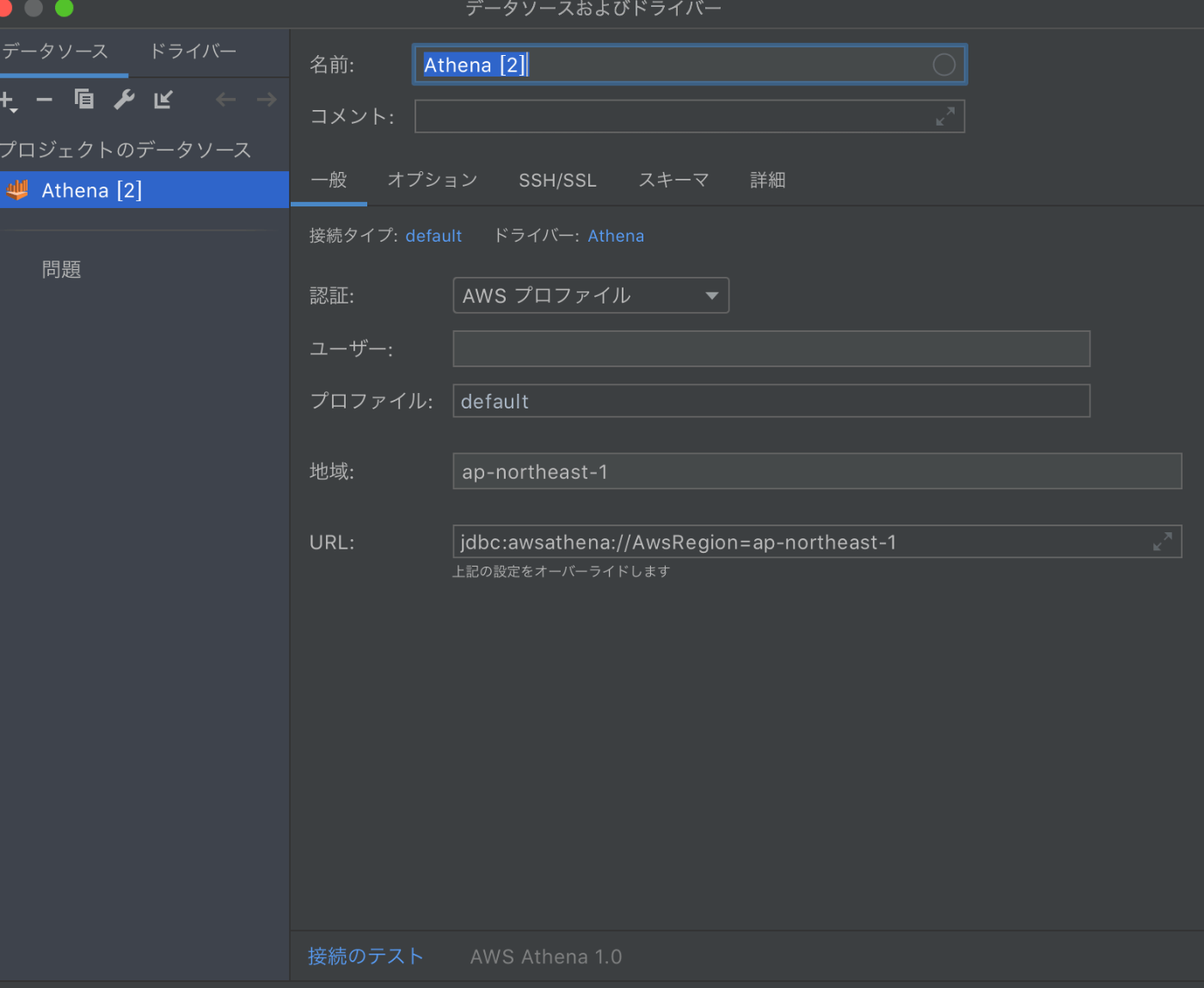Screen dimensions: 1204x988
Task: Switch to the ドライバー tab
Action: coord(193,52)
